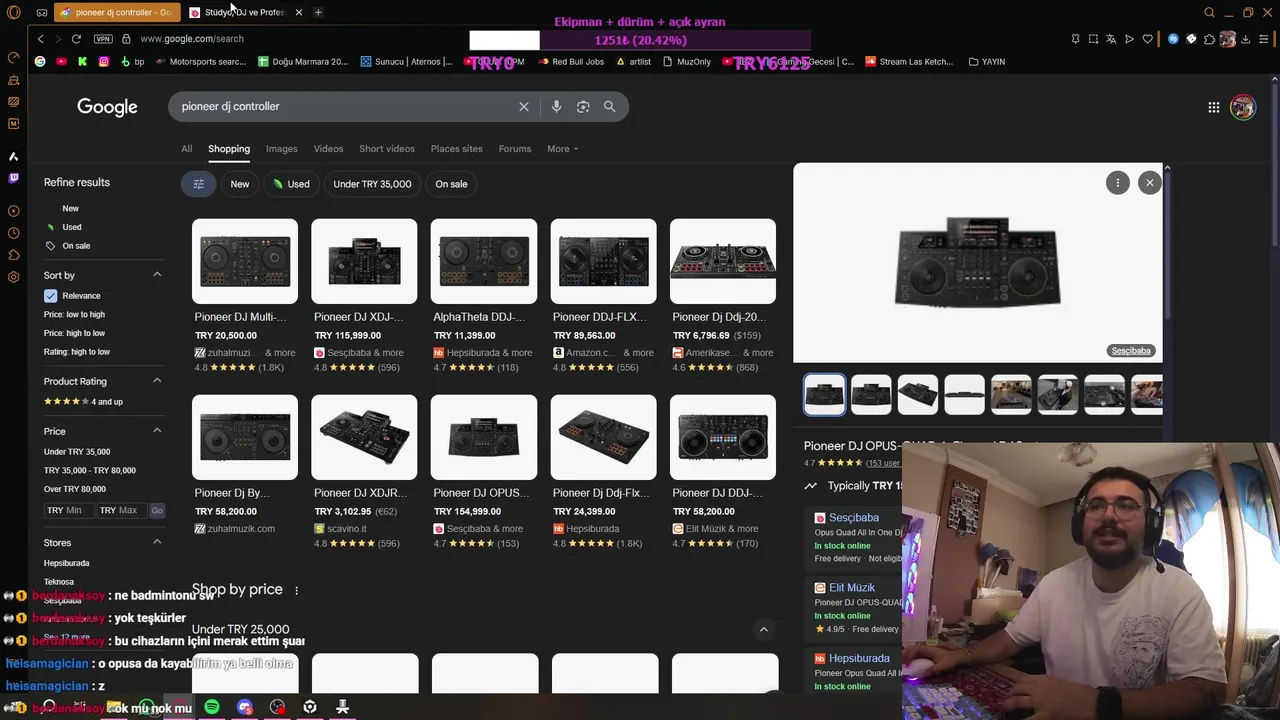Open product panel three-dot options
This screenshot has width=1280, height=720.
point(1118,182)
